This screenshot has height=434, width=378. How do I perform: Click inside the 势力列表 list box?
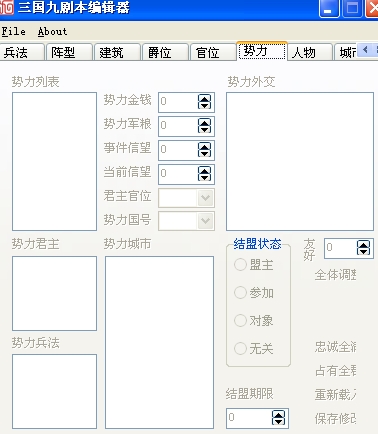coord(54,162)
